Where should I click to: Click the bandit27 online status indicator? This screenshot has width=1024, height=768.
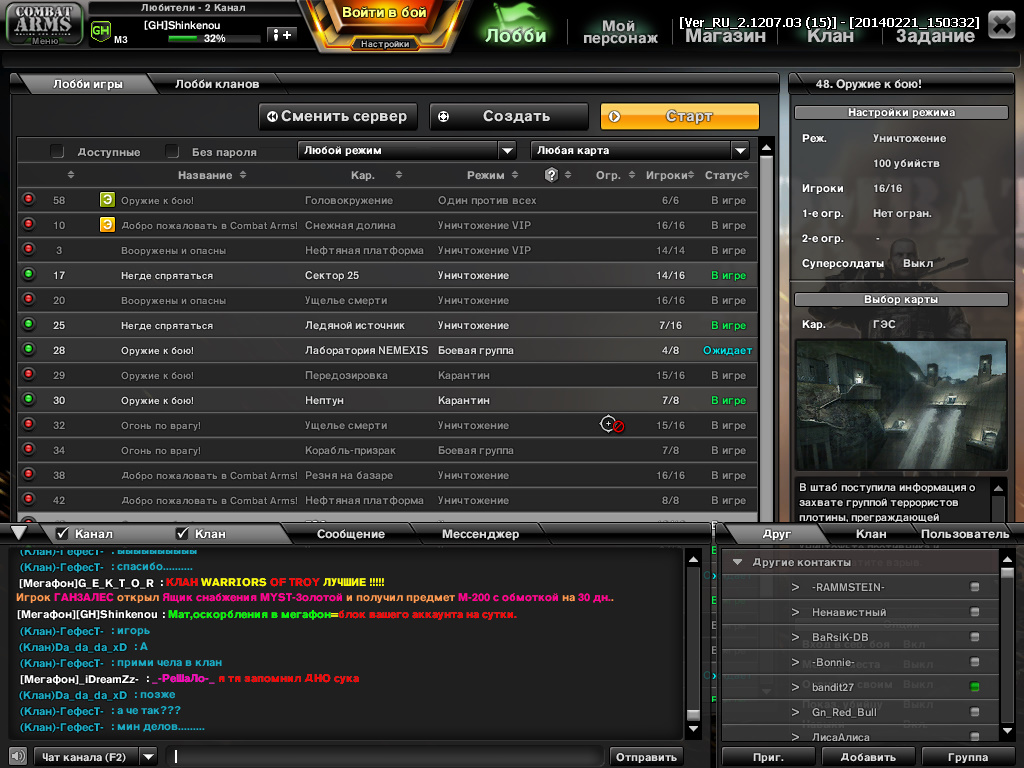click(x=974, y=686)
